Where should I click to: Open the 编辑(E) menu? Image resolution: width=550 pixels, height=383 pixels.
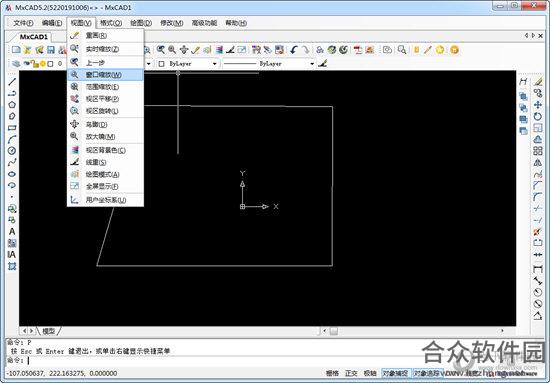point(52,23)
